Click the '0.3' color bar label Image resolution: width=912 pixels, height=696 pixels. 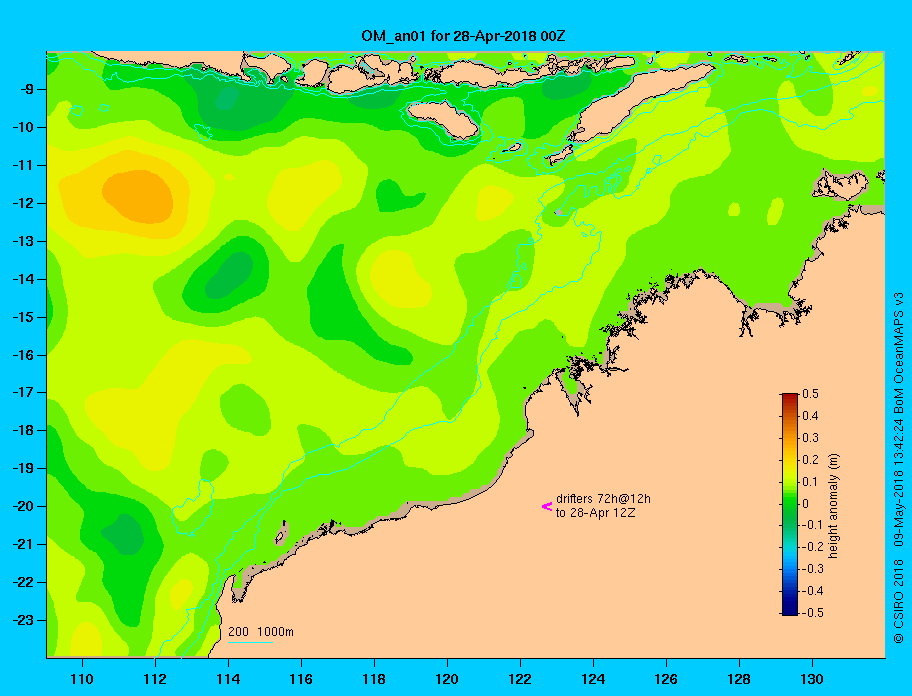tap(810, 438)
